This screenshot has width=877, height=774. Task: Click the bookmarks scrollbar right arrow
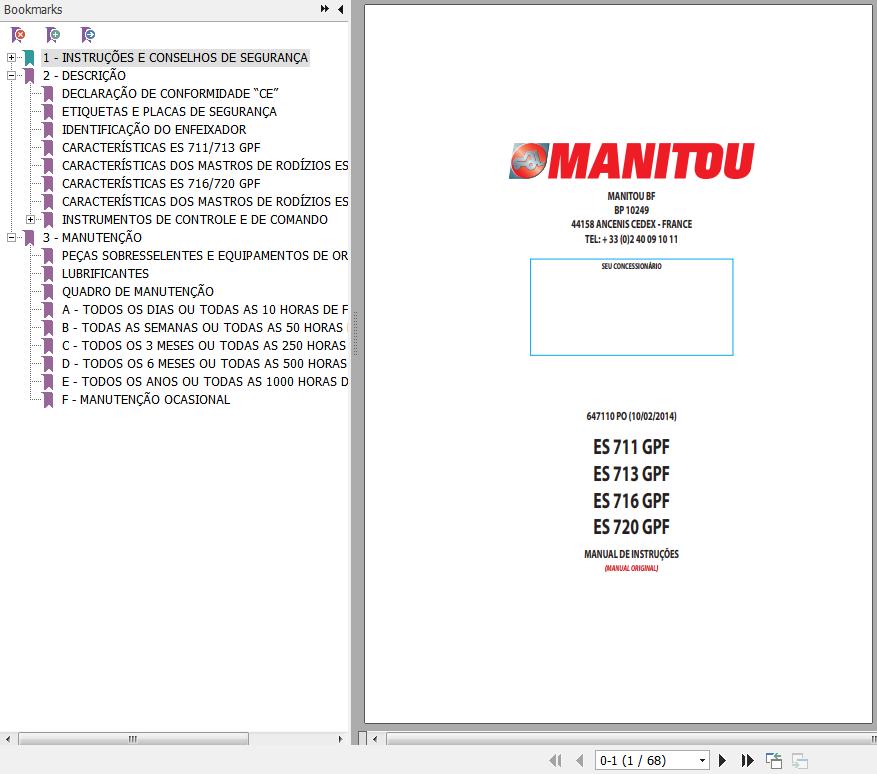pyautogui.click(x=341, y=739)
